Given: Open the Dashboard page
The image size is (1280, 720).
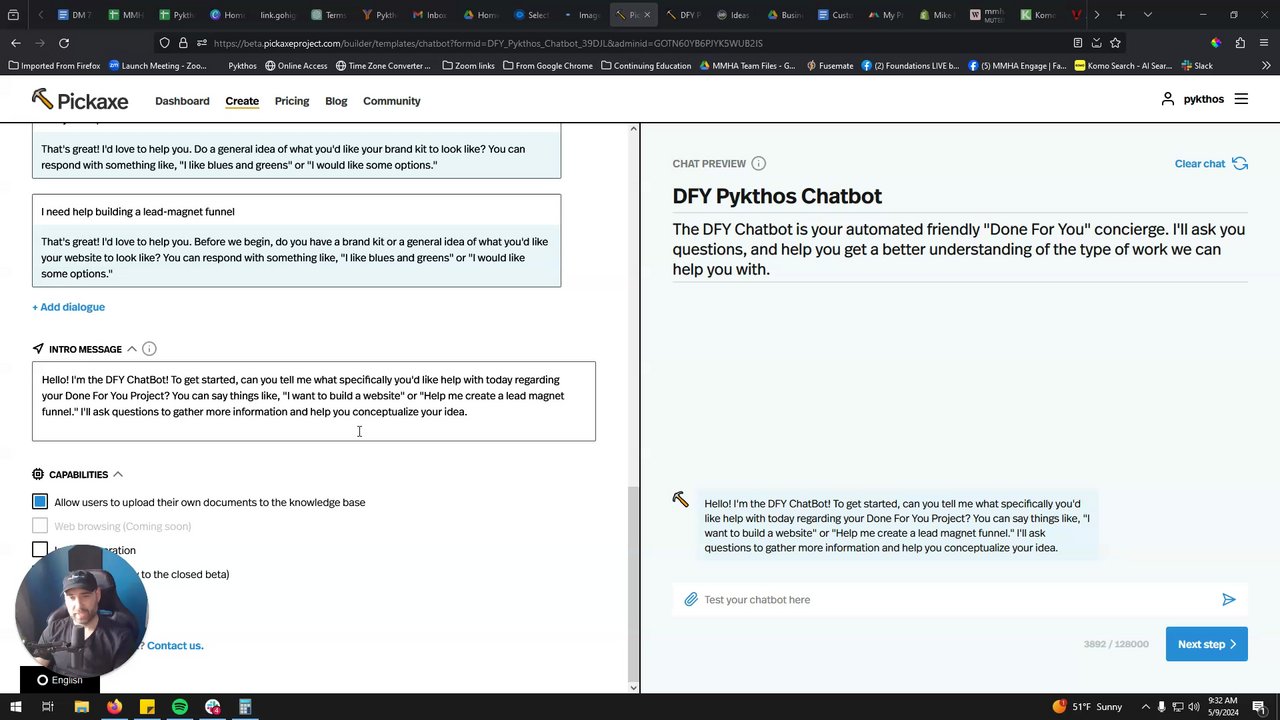Looking at the screenshot, I should (x=182, y=101).
